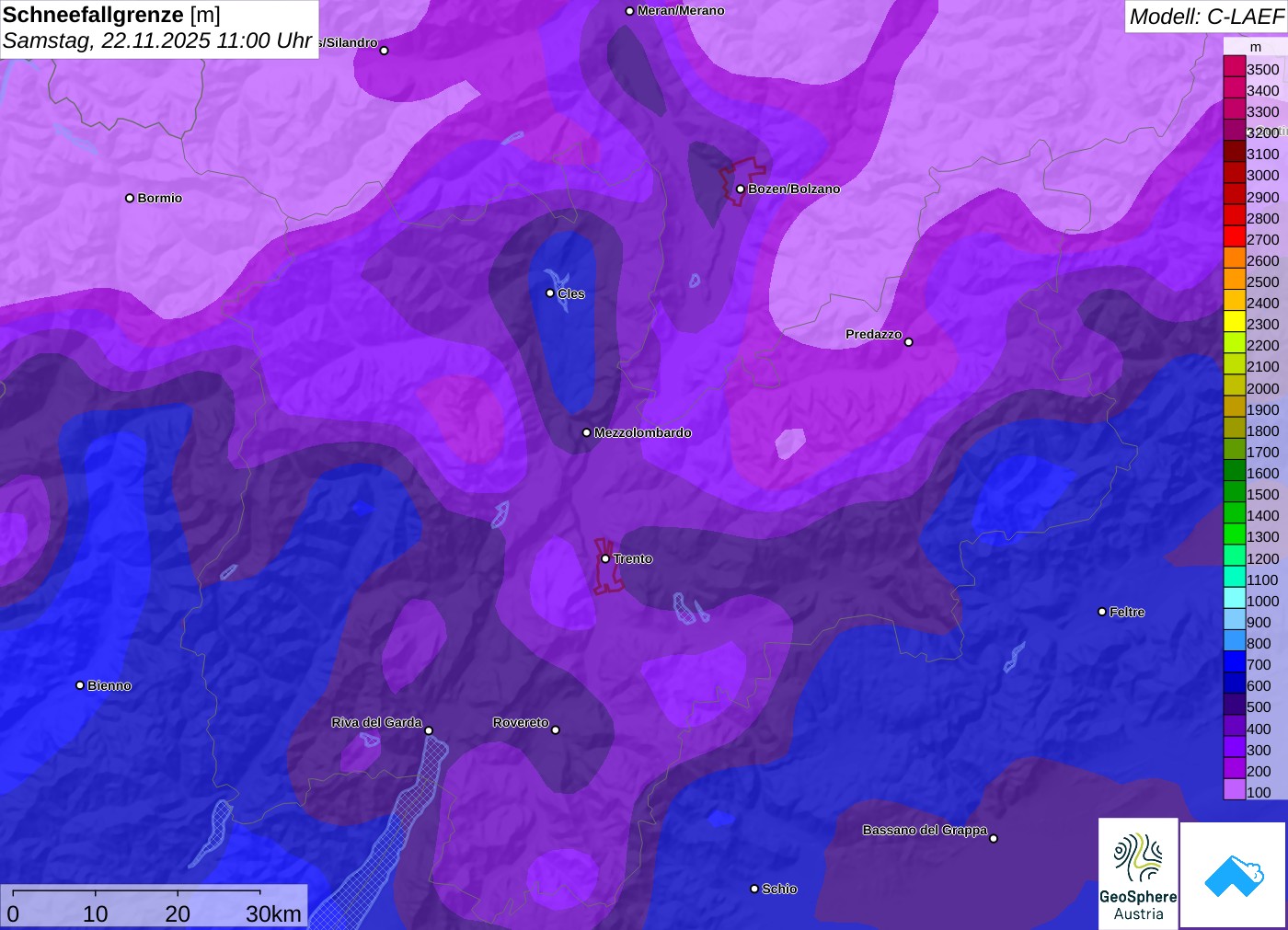Click the Bormio city marker dot
The height and width of the screenshot is (930, 1288).
click(x=130, y=198)
